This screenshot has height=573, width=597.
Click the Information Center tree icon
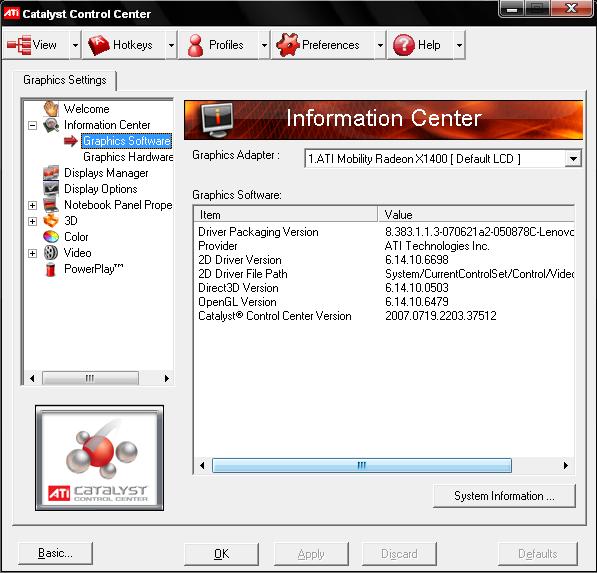coord(51,125)
